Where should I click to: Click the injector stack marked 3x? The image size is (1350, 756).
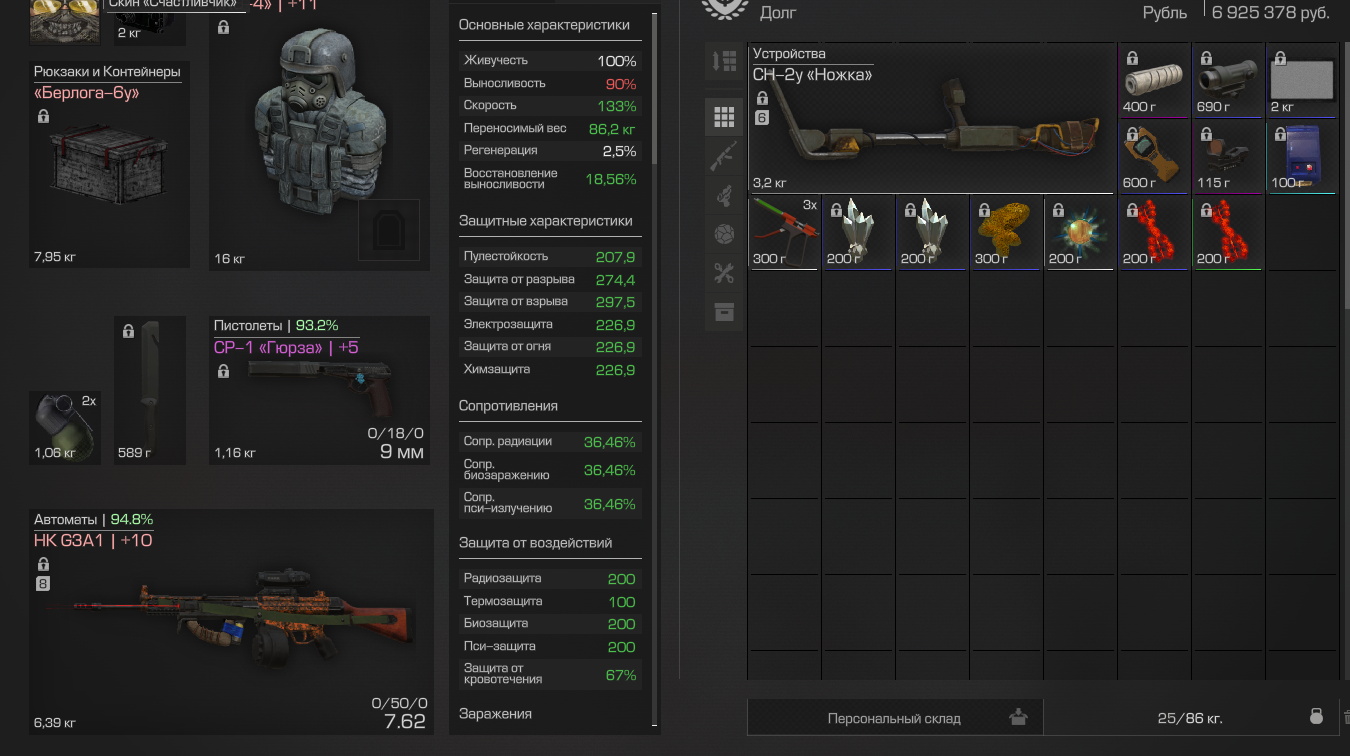tap(784, 233)
